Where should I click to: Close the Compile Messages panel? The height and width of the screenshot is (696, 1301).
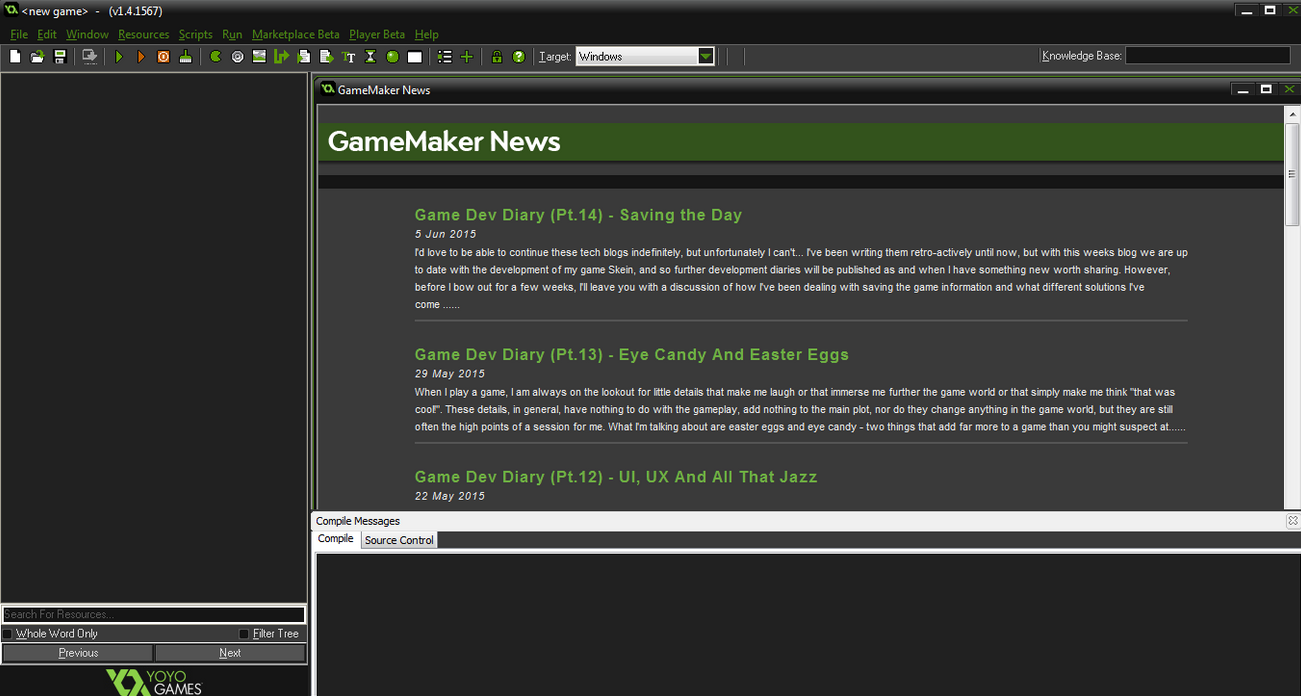point(1292,521)
